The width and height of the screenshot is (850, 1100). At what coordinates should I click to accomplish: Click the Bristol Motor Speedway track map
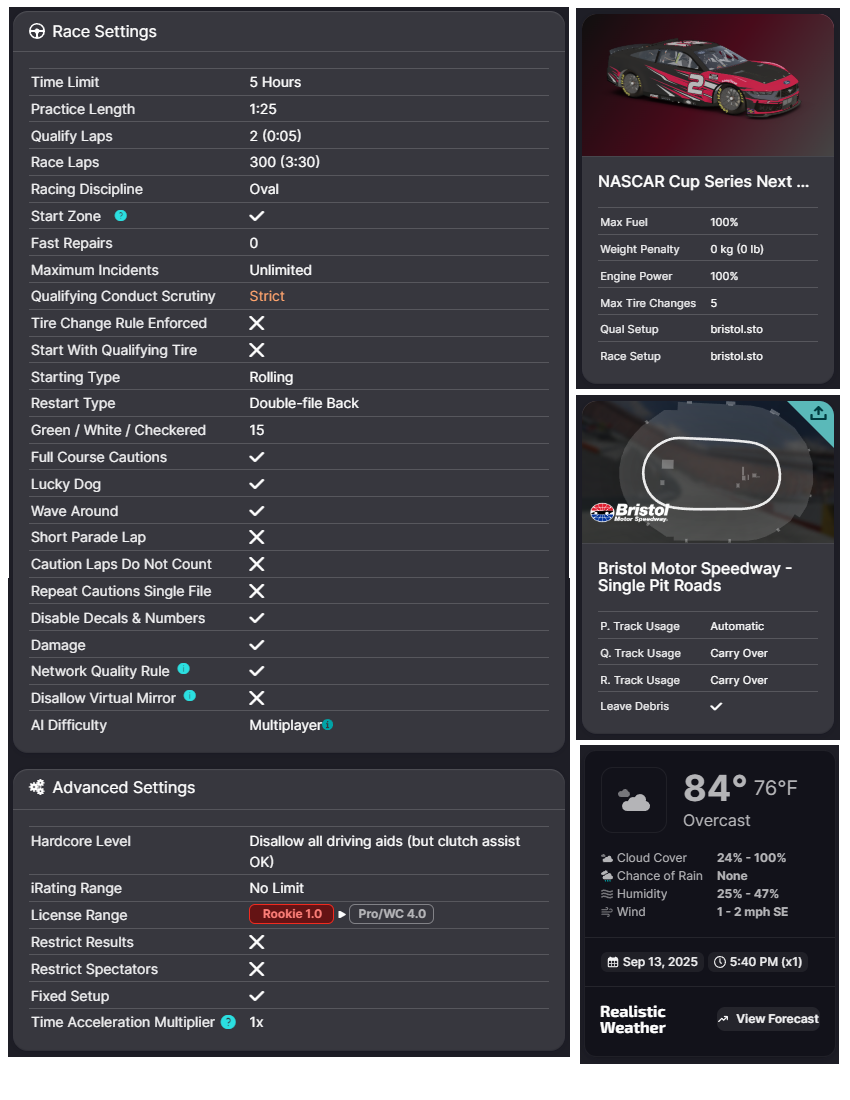(708, 472)
